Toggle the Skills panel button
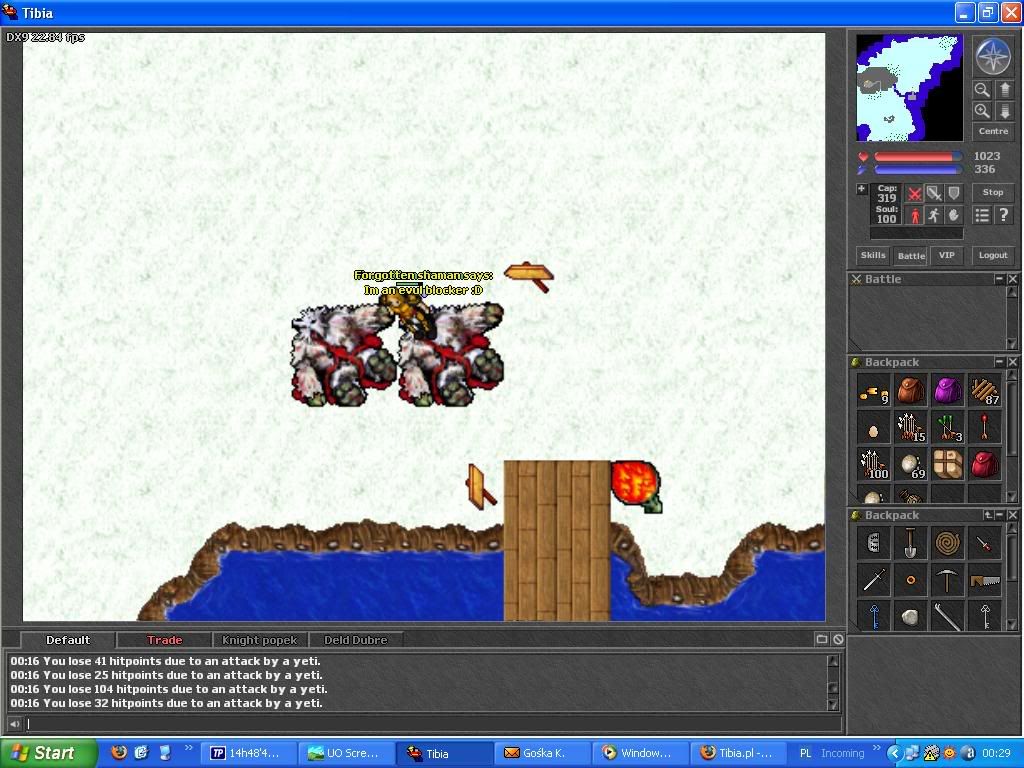 point(873,255)
